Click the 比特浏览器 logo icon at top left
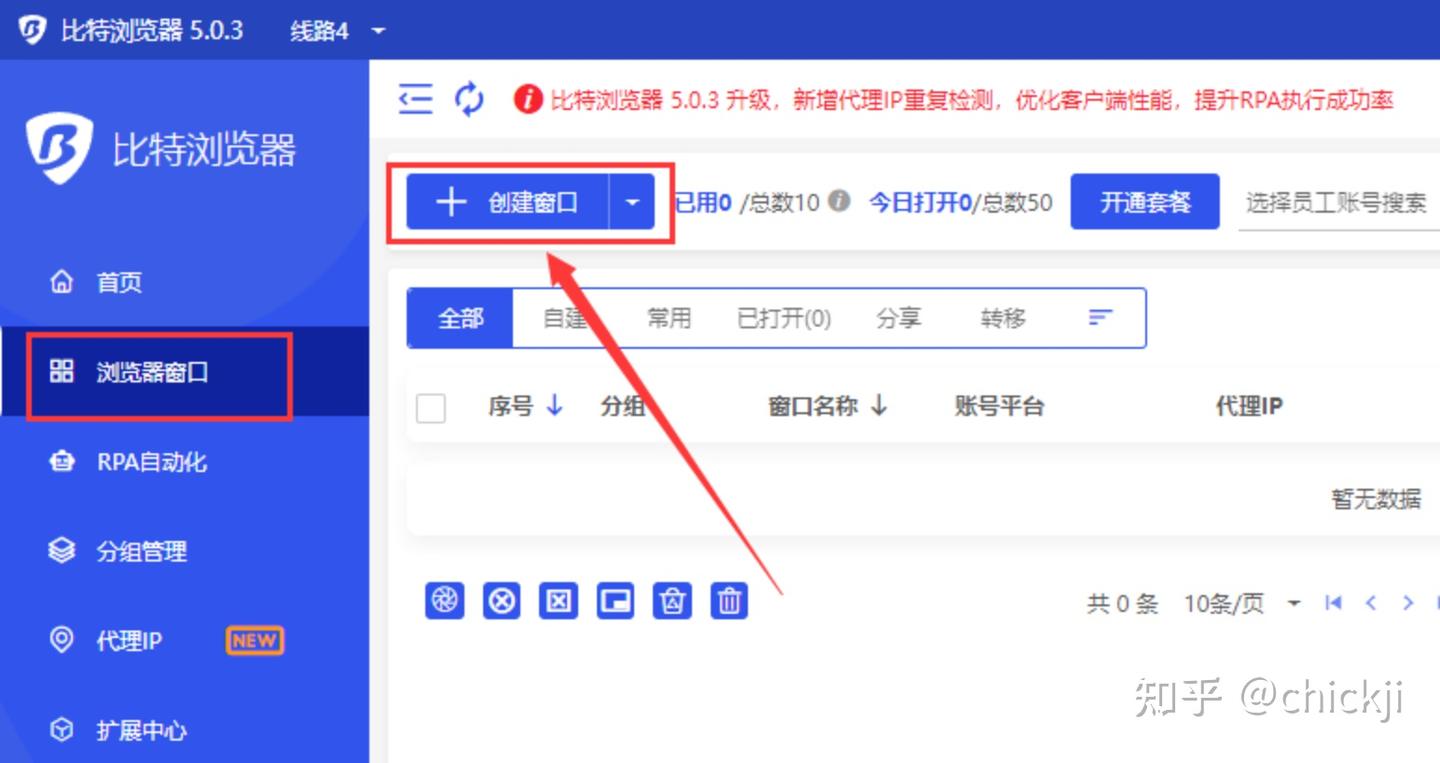 point(33,29)
